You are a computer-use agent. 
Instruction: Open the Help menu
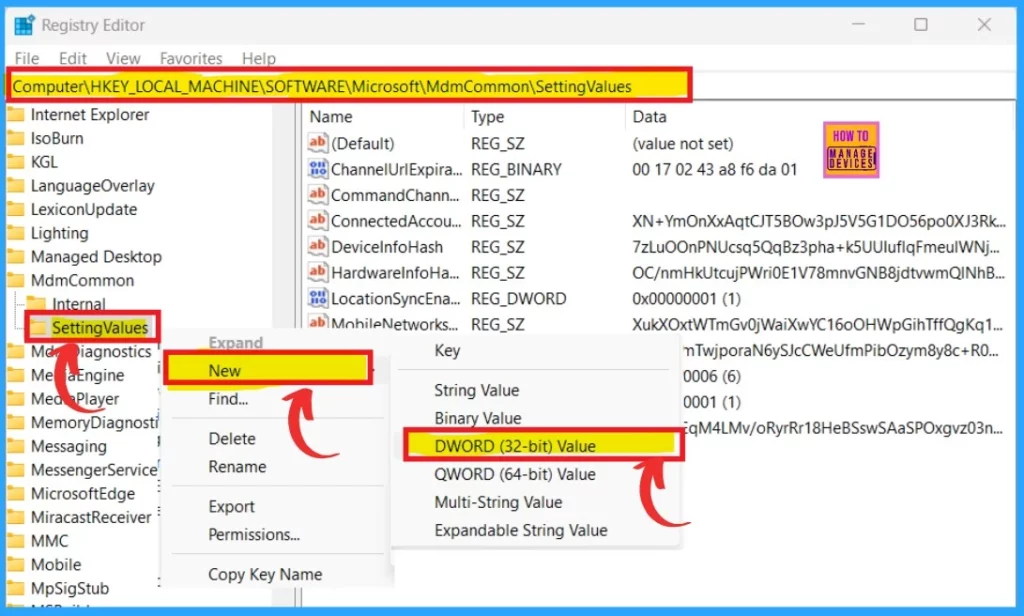(259, 58)
